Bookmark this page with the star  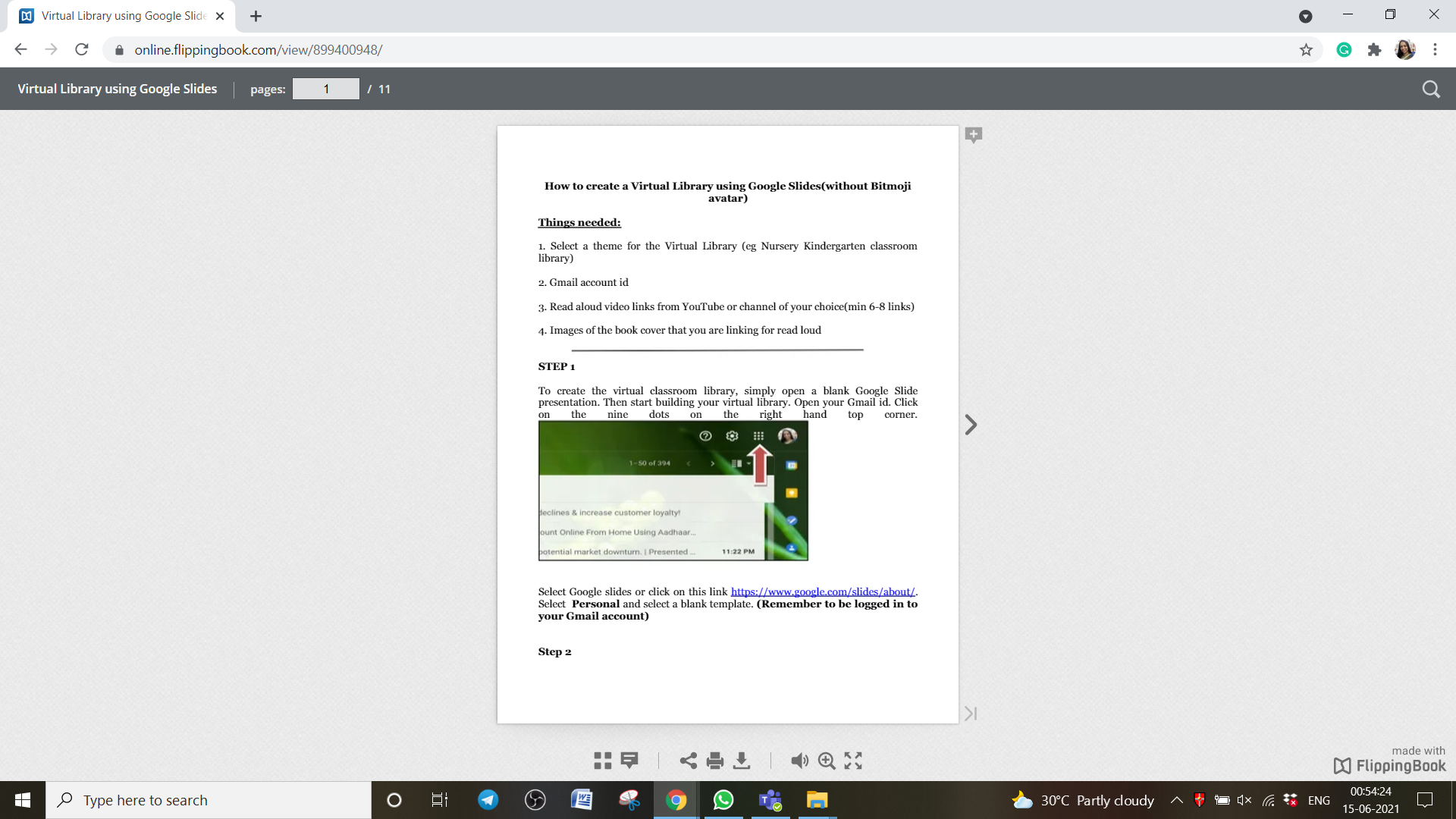(1306, 50)
